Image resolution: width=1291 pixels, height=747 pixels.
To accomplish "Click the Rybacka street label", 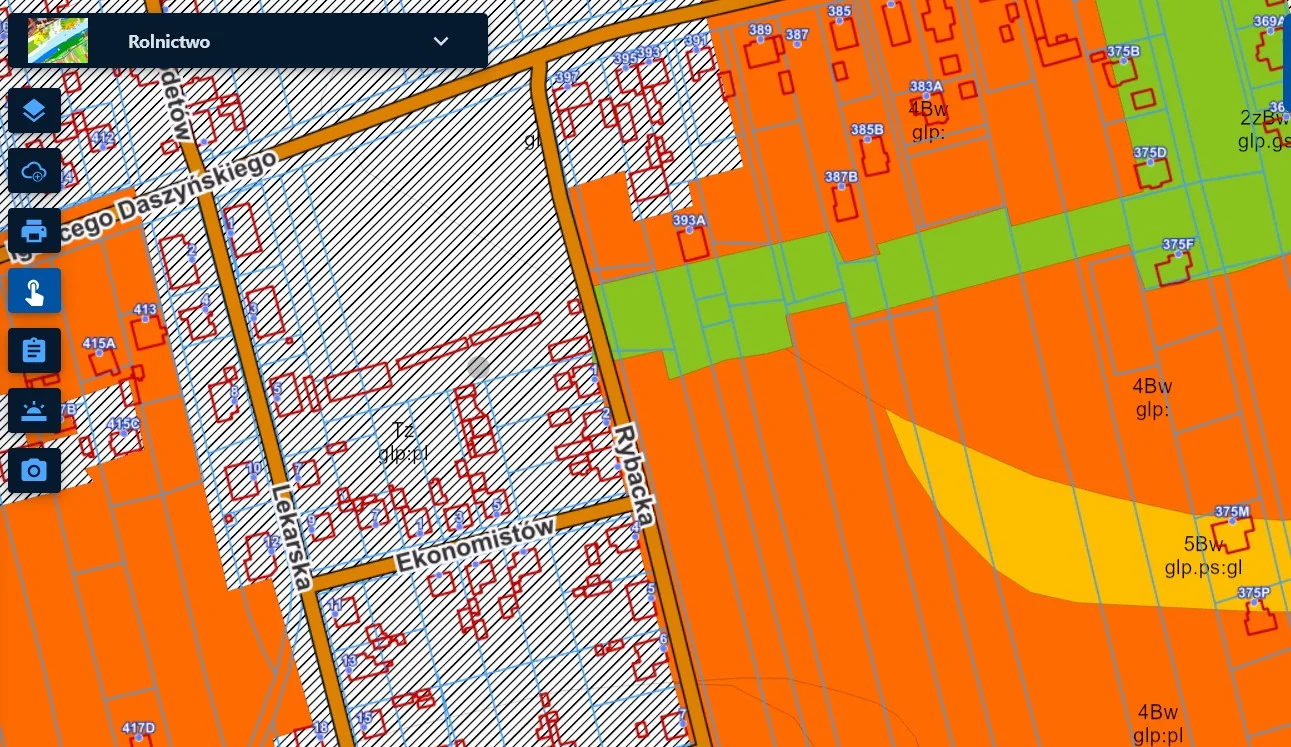I will pos(635,475).
